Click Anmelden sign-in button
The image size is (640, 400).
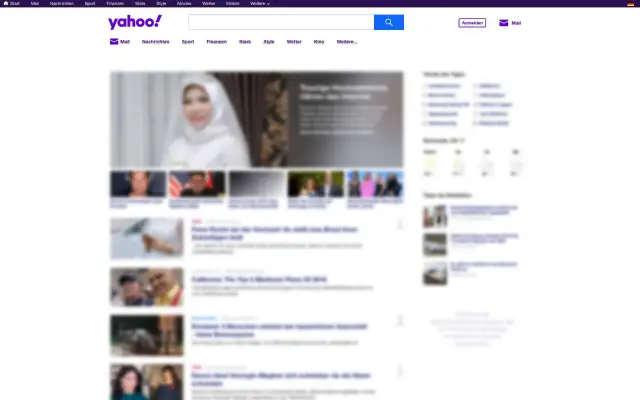(x=472, y=23)
